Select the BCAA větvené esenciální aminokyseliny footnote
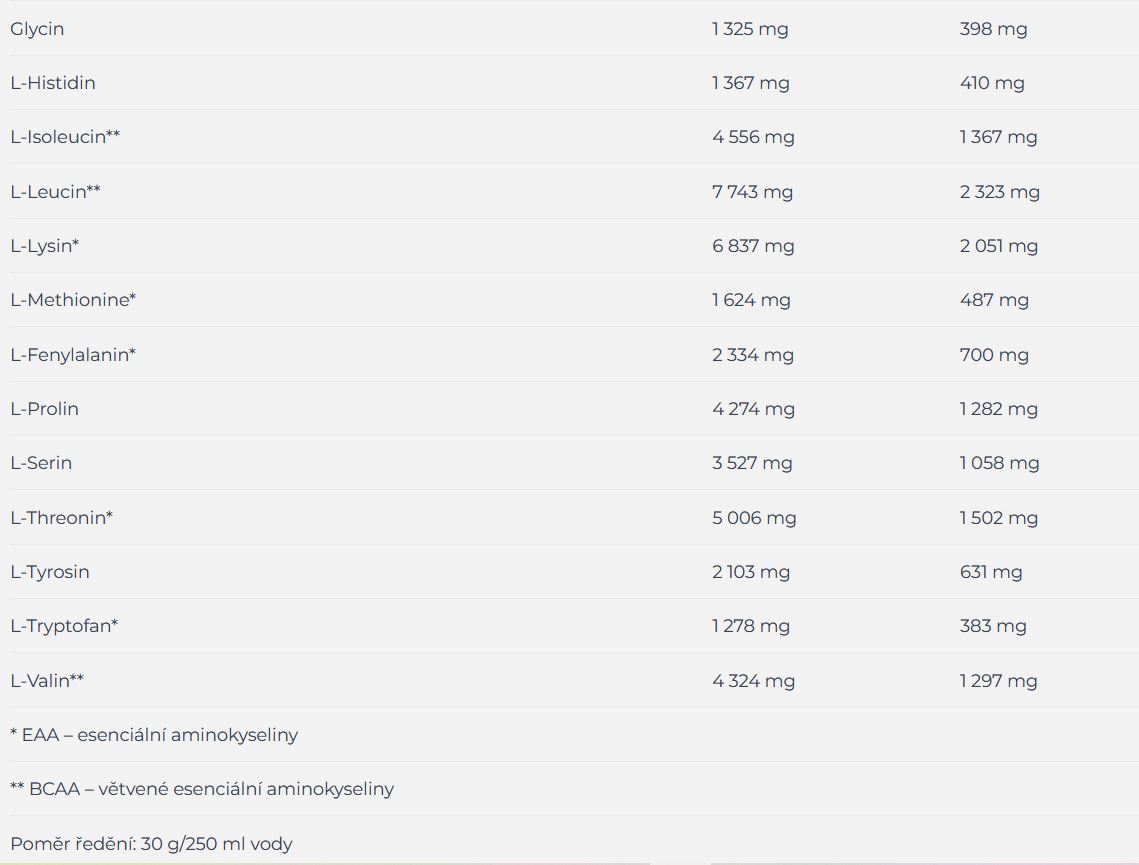1139x865 pixels. [x=202, y=789]
